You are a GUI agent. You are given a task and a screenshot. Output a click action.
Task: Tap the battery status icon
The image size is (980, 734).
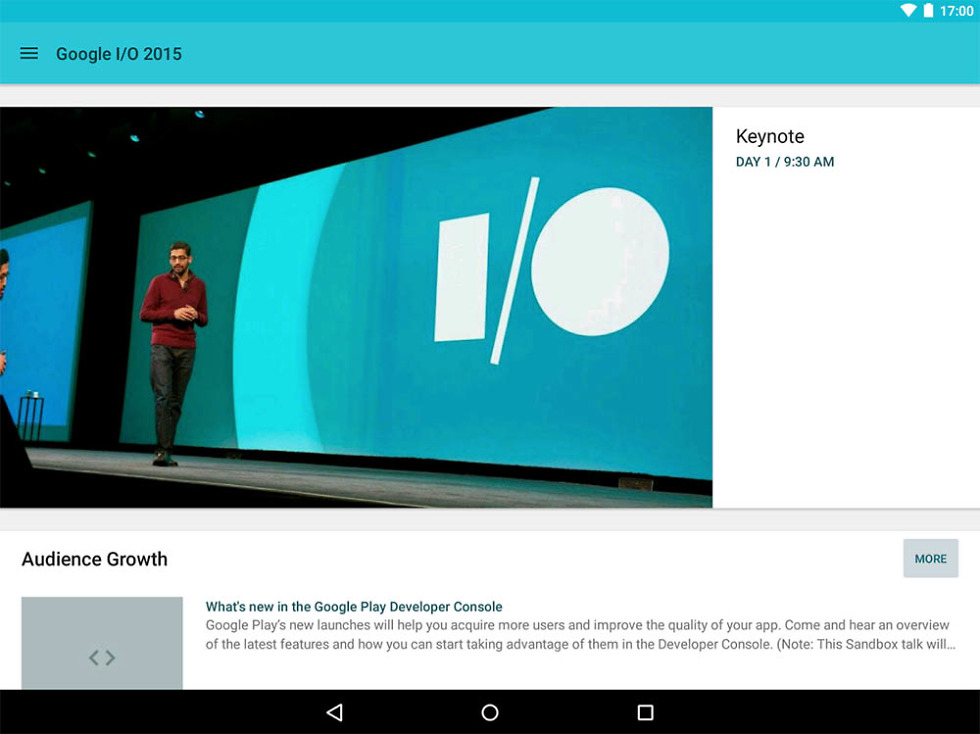[928, 11]
